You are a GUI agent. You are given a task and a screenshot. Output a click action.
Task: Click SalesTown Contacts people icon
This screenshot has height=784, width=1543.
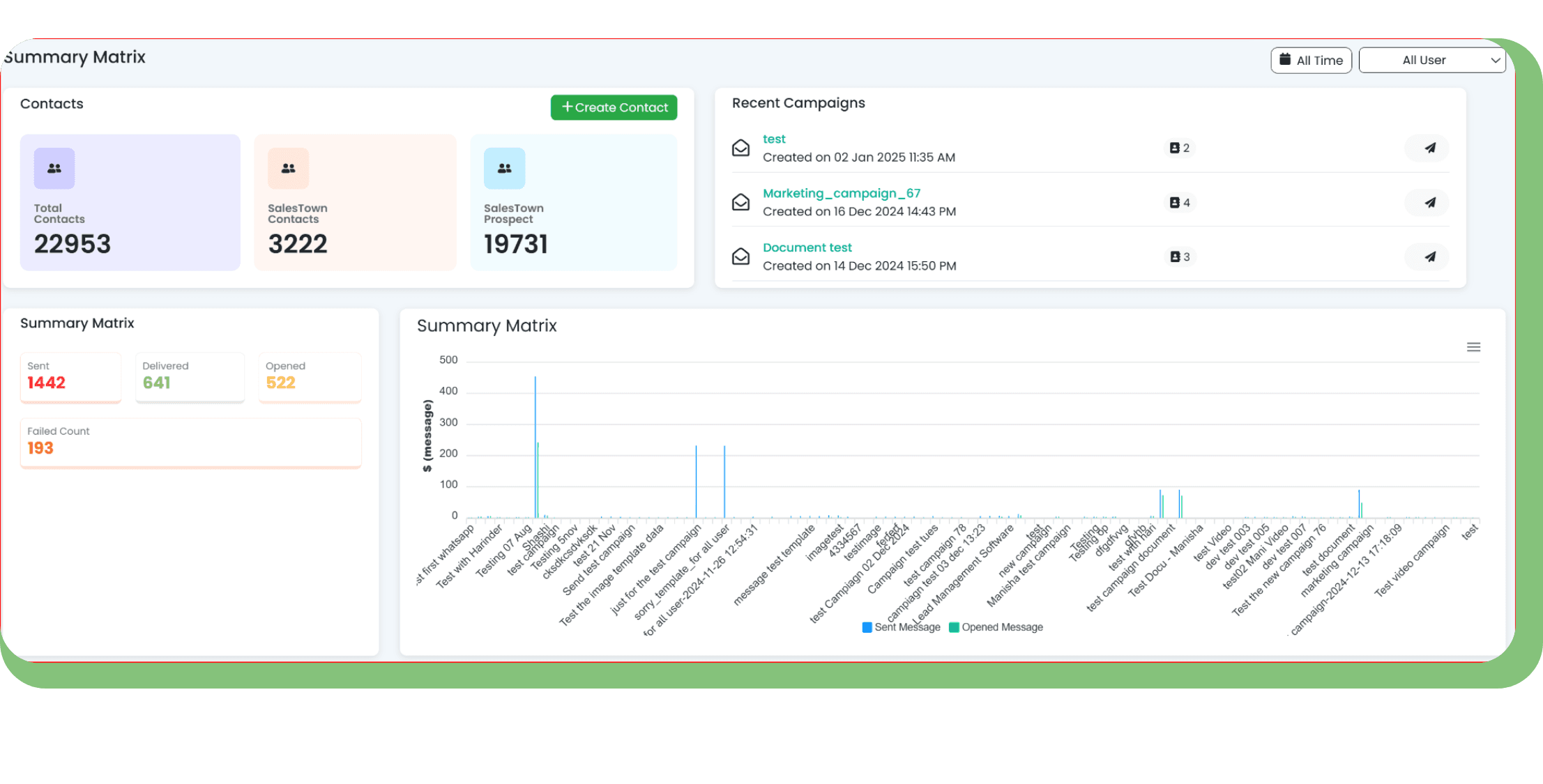tap(288, 169)
